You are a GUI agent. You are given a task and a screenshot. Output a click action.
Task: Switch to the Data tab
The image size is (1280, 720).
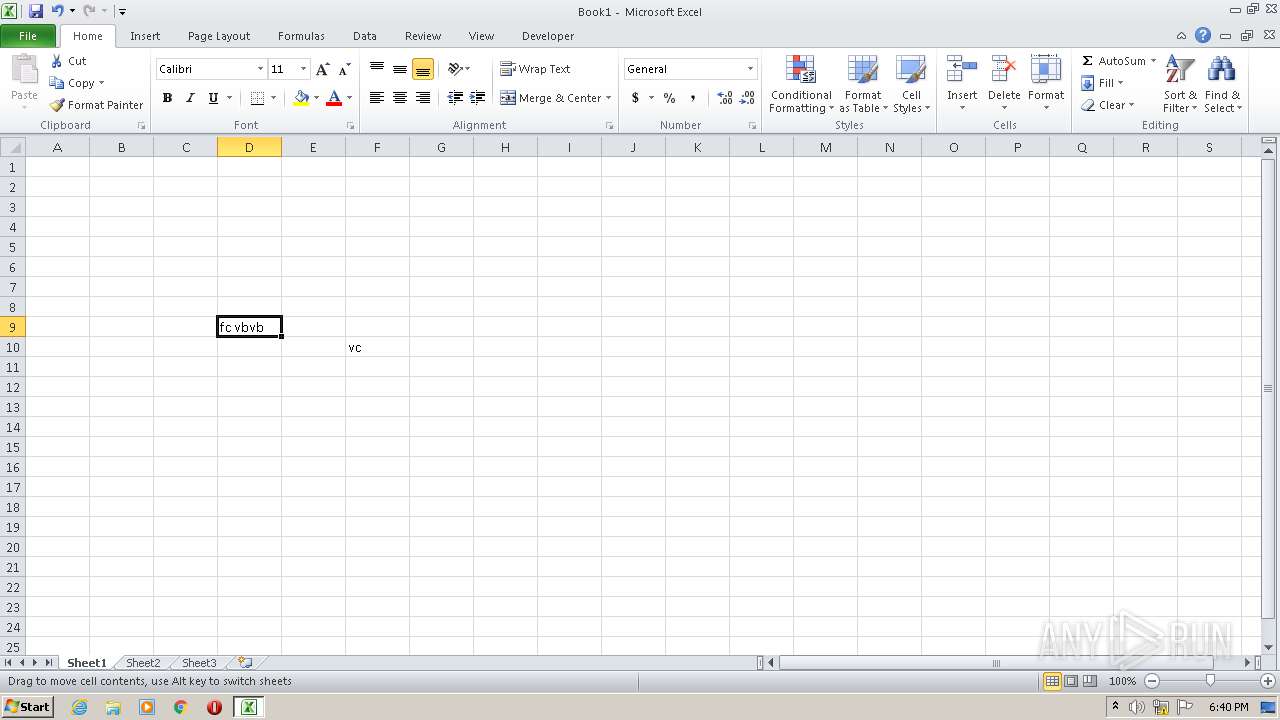pos(365,36)
